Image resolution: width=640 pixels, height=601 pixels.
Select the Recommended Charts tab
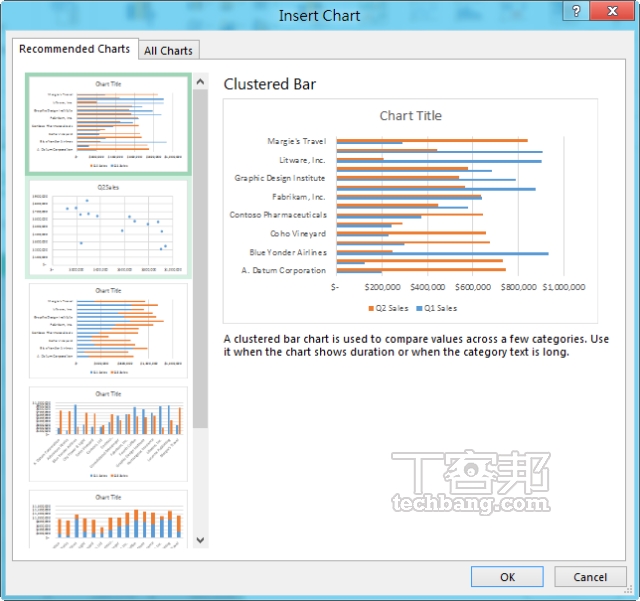75,49
